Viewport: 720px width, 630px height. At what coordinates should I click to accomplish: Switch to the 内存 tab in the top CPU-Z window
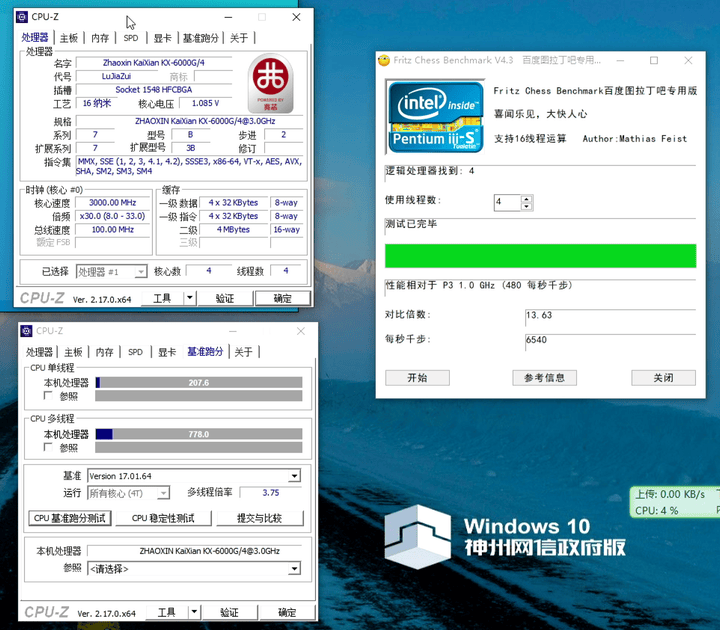[100, 38]
